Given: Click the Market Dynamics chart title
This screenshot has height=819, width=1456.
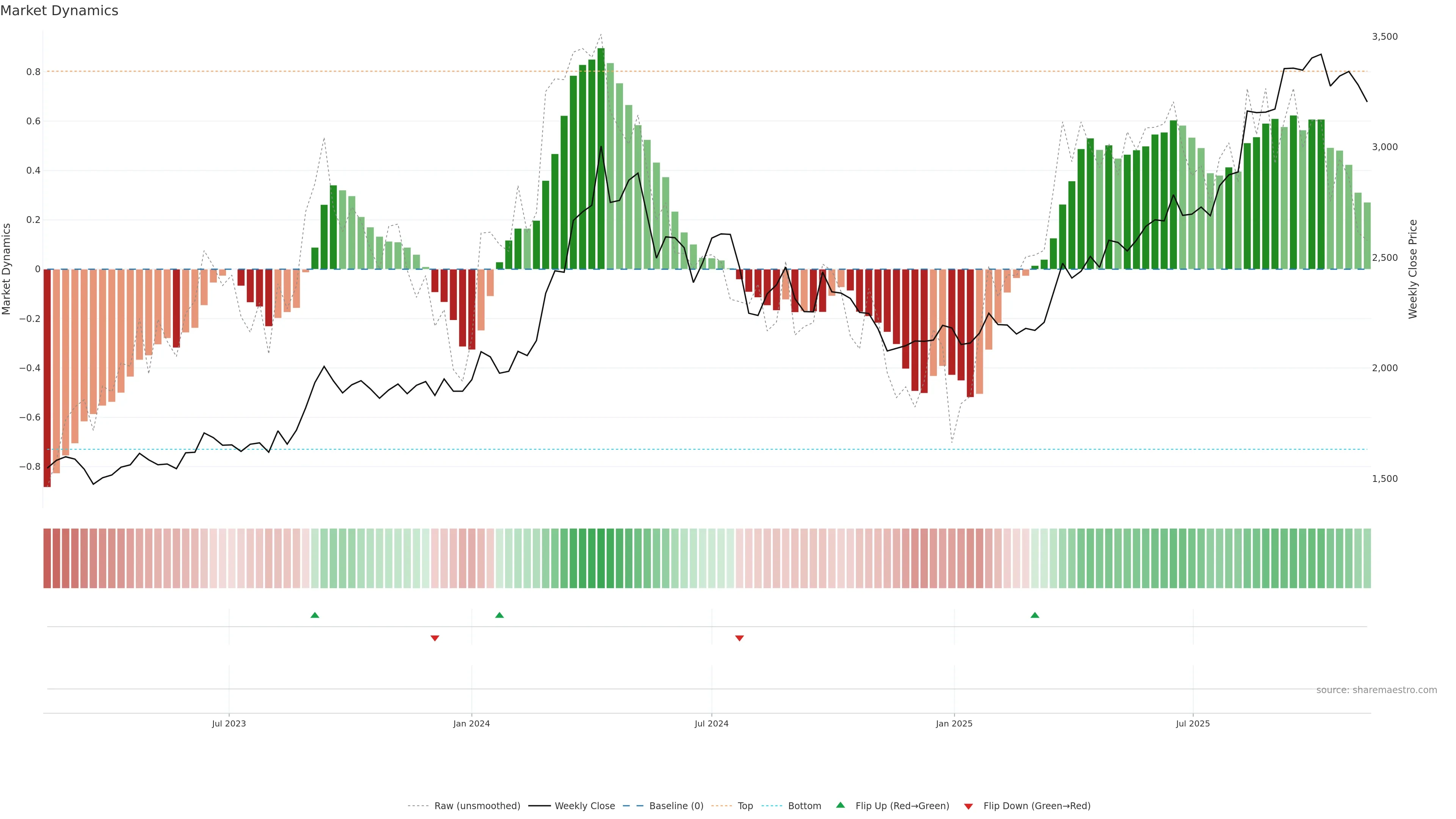Looking at the screenshot, I should tap(60, 11).
